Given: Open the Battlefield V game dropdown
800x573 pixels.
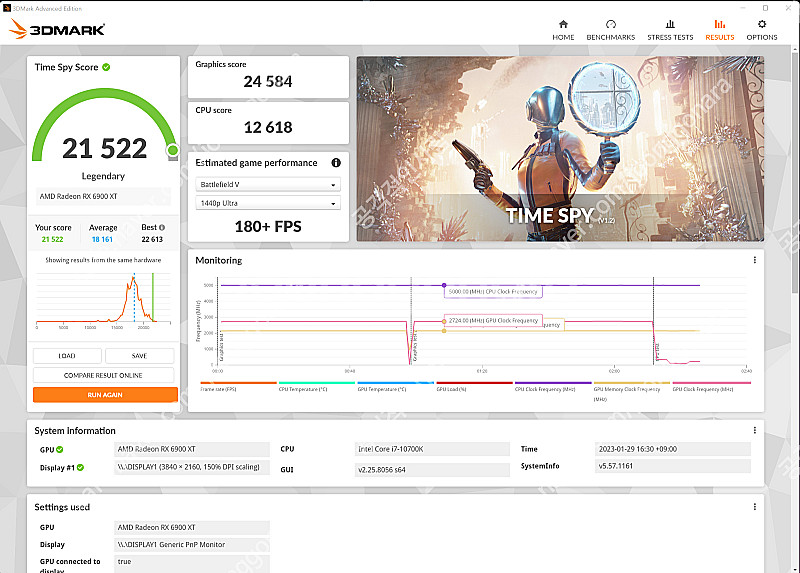Looking at the screenshot, I should click(268, 185).
